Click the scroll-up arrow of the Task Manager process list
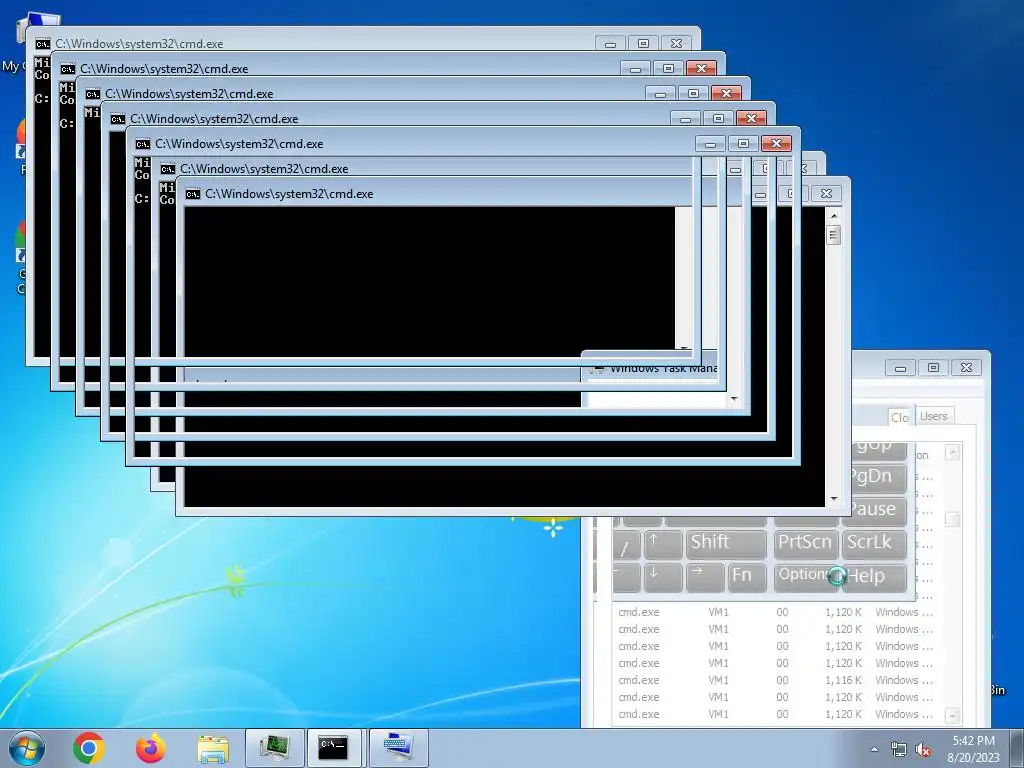The height and width of the screenshot is (768, 1024). point(953,452)
